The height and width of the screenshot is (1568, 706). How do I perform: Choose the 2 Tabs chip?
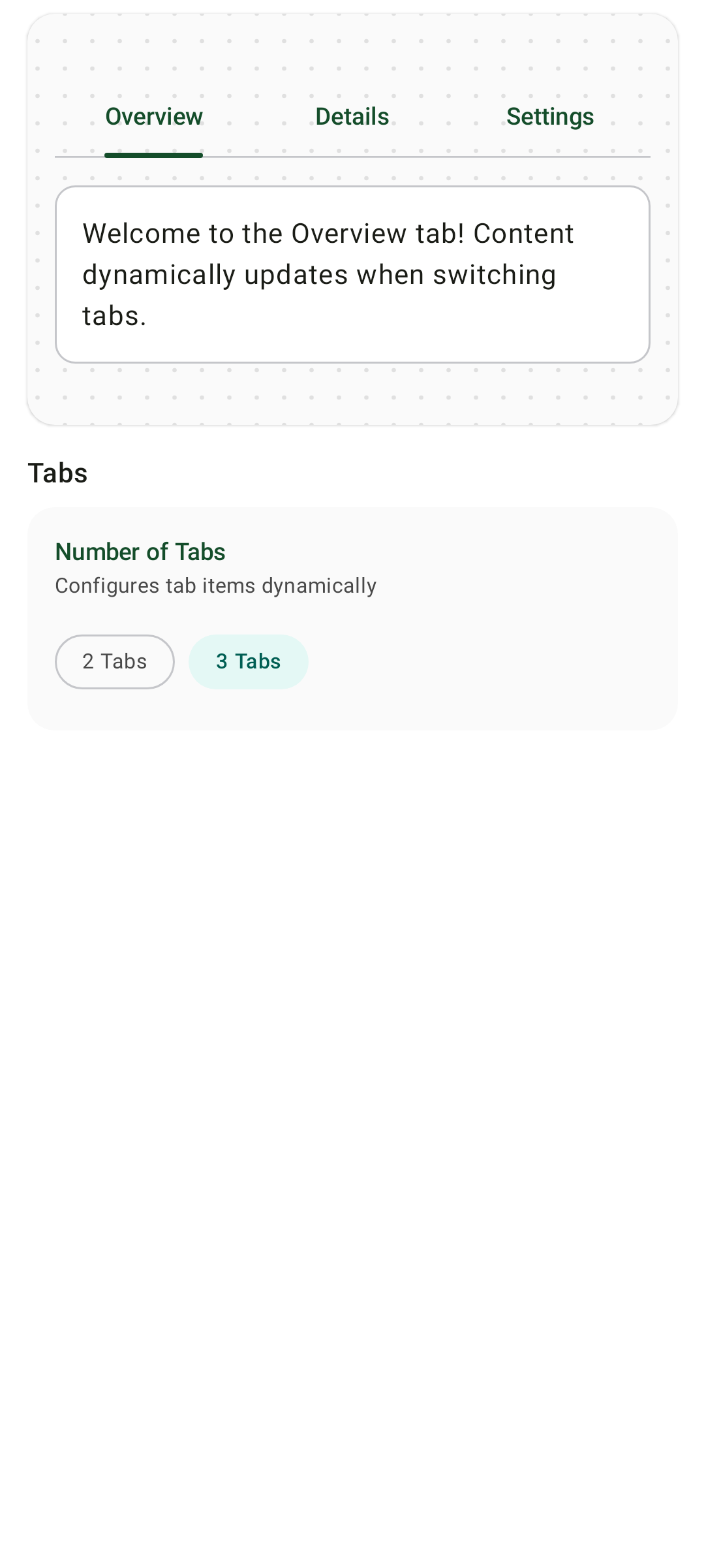pos(115,661)
